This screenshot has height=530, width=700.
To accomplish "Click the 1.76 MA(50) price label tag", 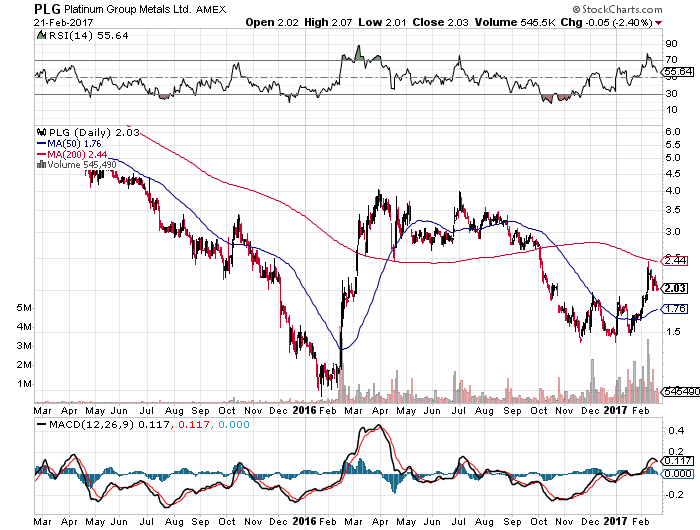I will [x=674, y=309].
